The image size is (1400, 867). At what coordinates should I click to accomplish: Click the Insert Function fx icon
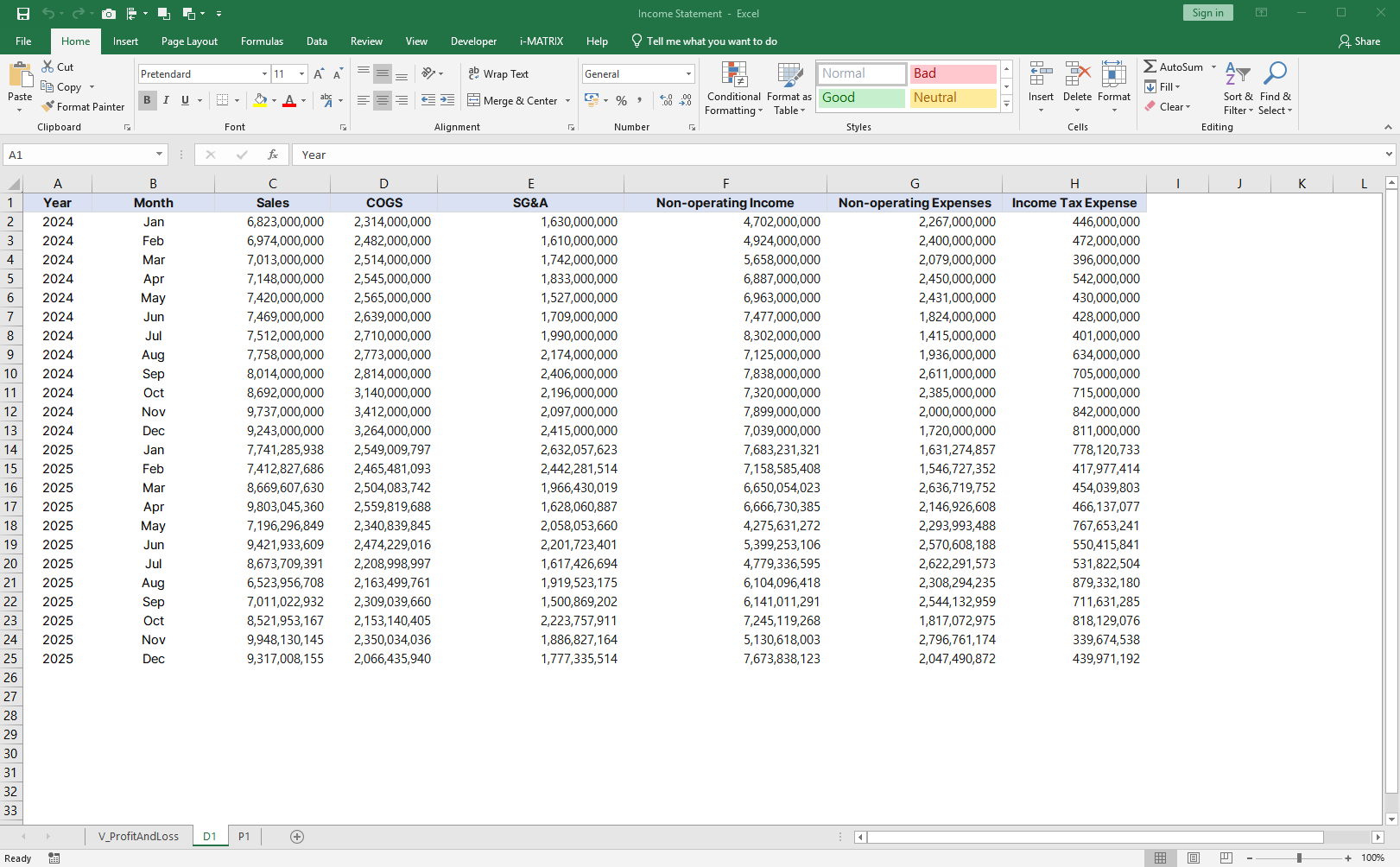(x=273, y=155)
